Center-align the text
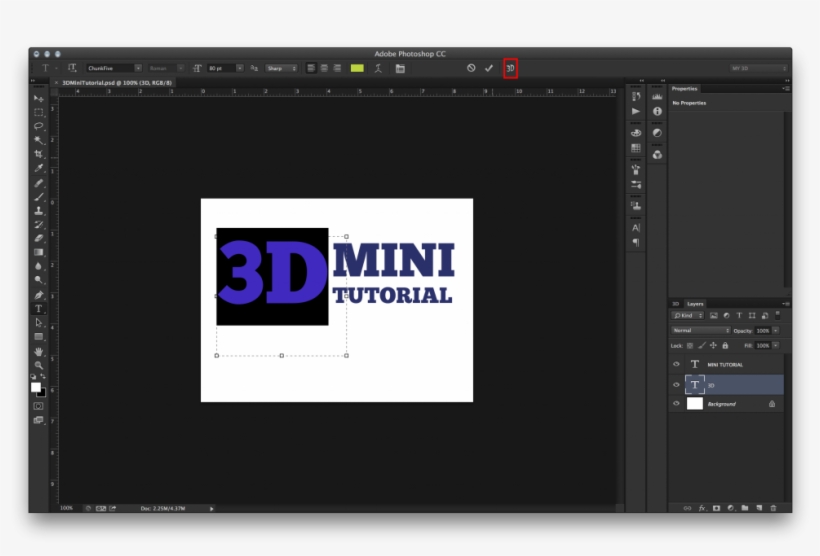 pyautogui.click(x=324, y=69)
